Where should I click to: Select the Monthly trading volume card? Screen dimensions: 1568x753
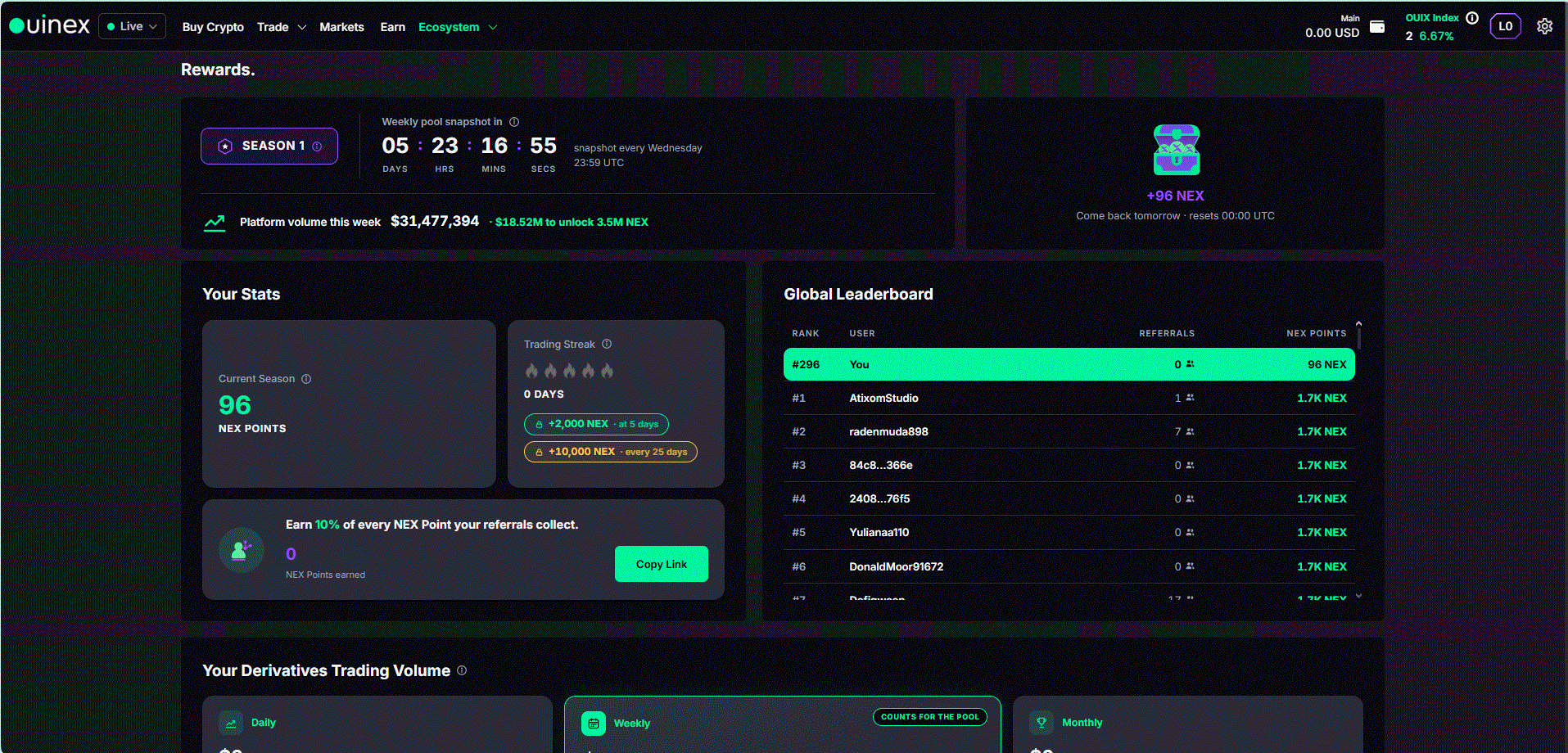click(1188, 724)
